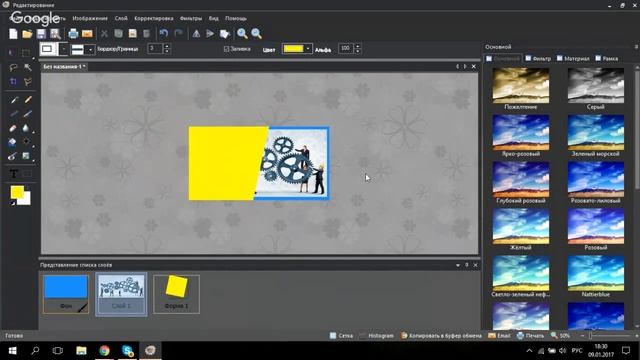This screenshot has width=640, height=360.
Task: Open the Вид menu
Action: pos(213,18)
